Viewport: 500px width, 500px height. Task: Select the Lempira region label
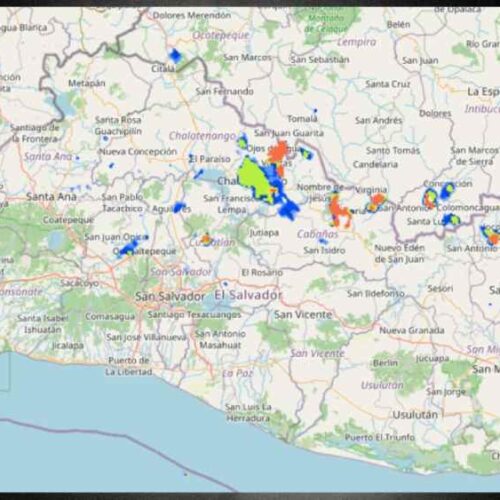(357, 42)
